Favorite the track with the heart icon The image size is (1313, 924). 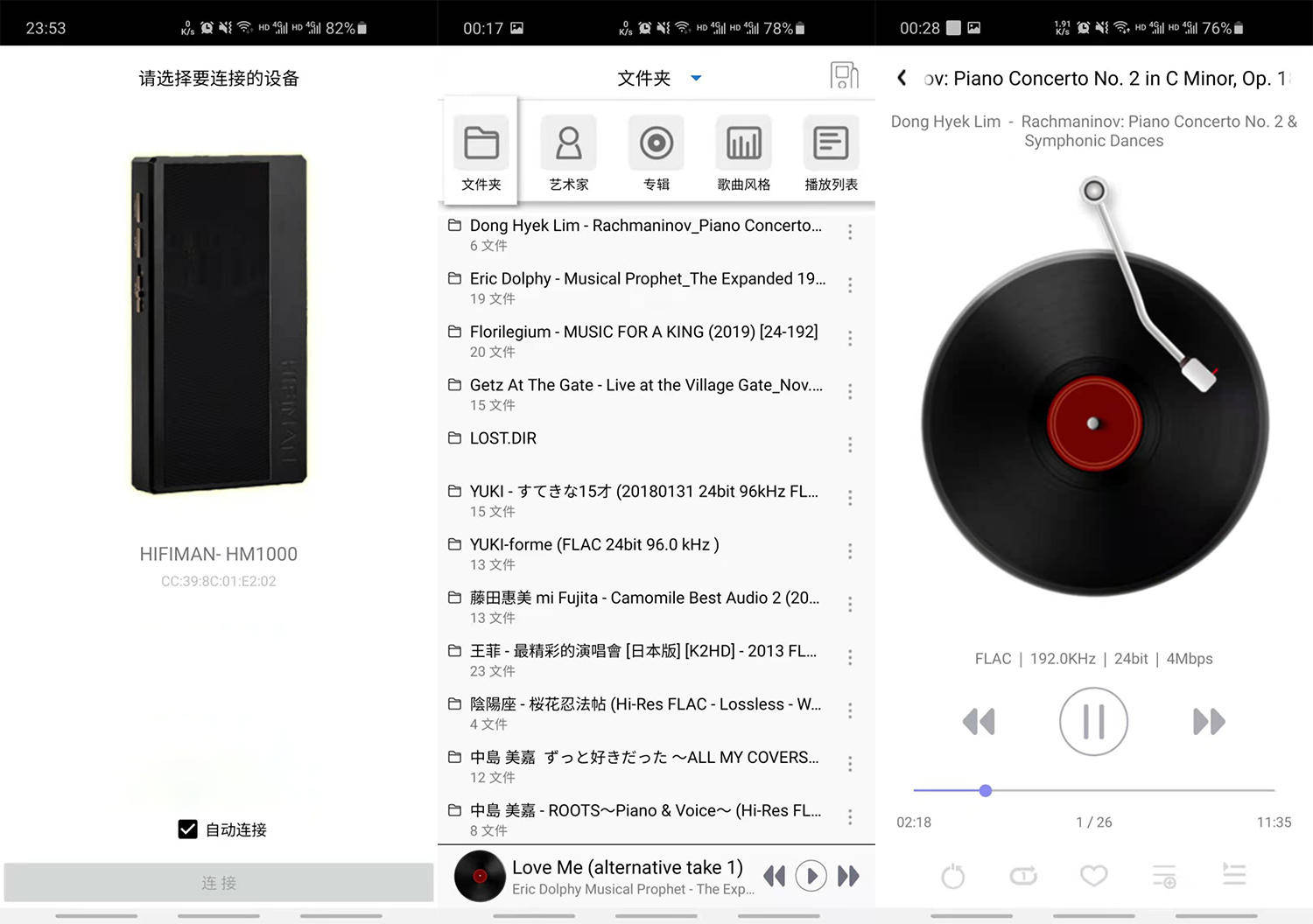(1093, 875)
